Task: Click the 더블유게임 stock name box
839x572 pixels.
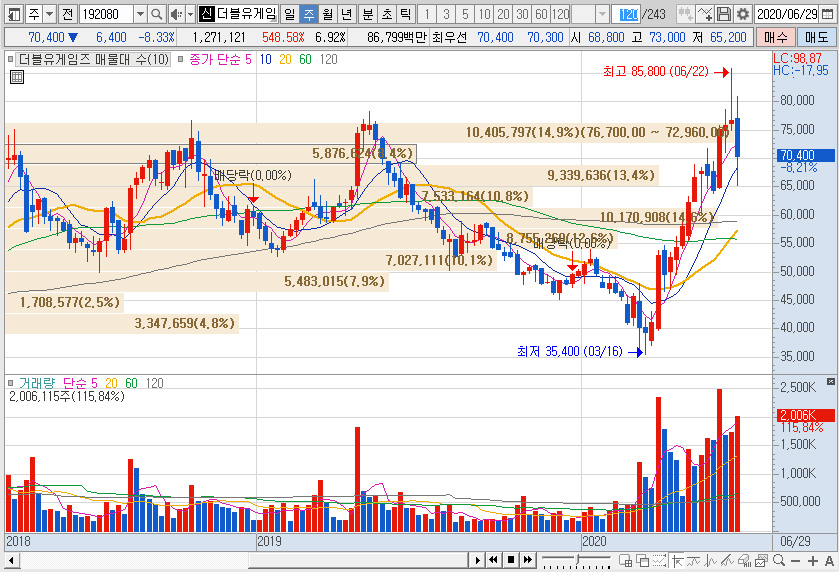Action: coord(246,14)
